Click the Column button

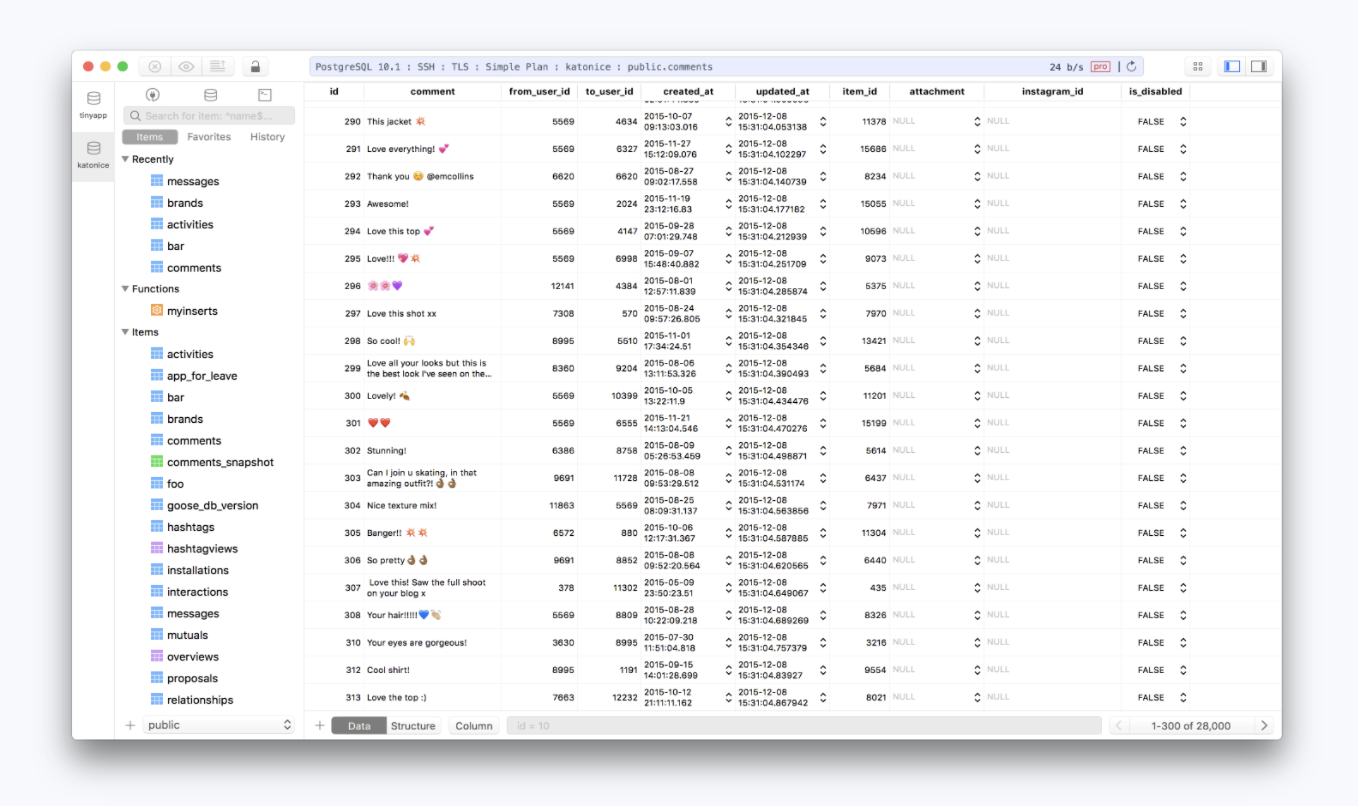474,726
